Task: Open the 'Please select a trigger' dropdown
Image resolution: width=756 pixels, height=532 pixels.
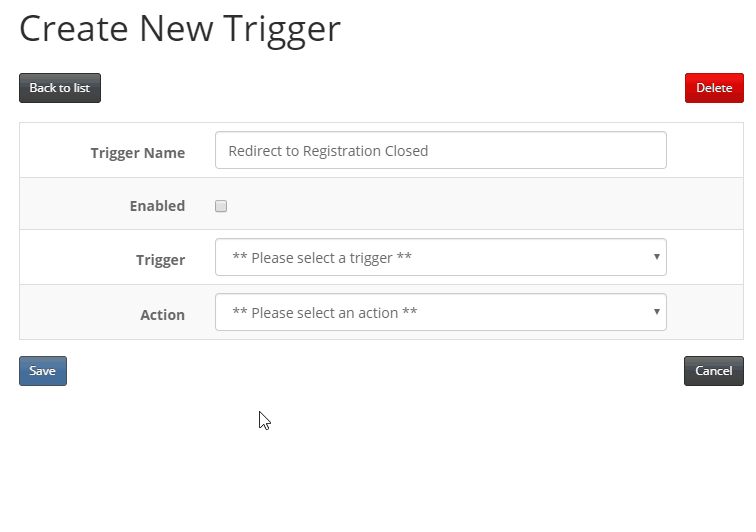Action: (441, 257)
